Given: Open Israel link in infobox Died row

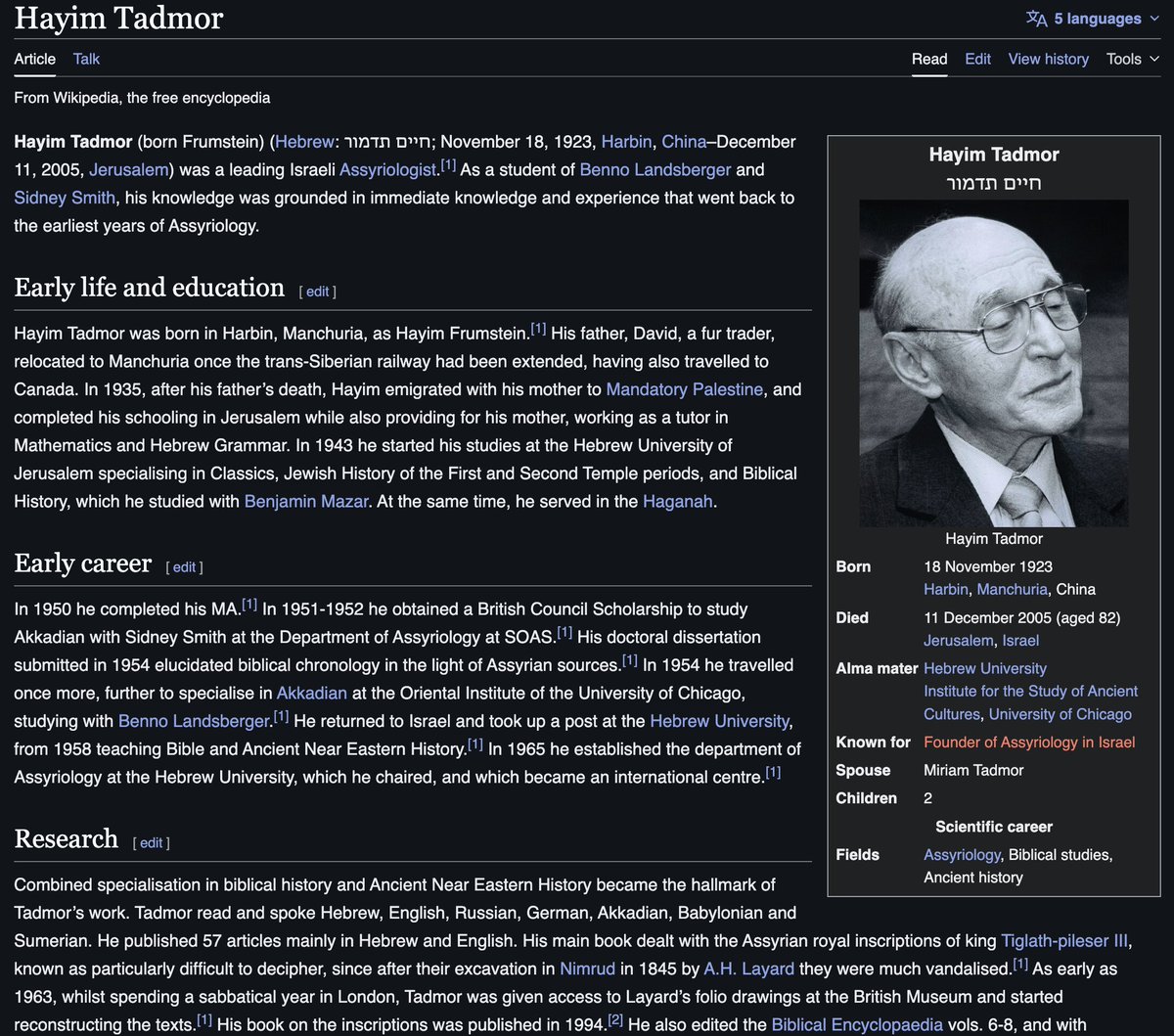Looking at the screenshot, I should click(1020, 641).
